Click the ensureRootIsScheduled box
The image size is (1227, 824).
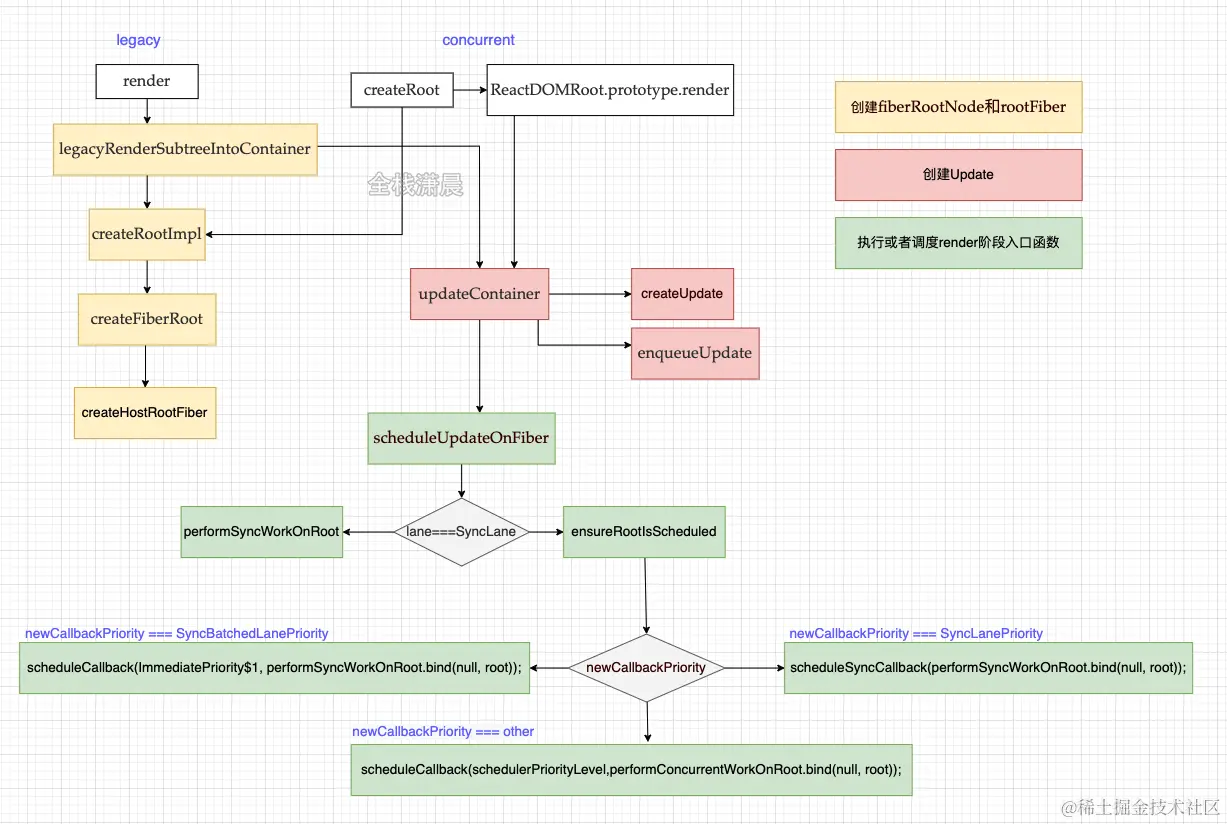pyautogui.click(x=644, y=531)
